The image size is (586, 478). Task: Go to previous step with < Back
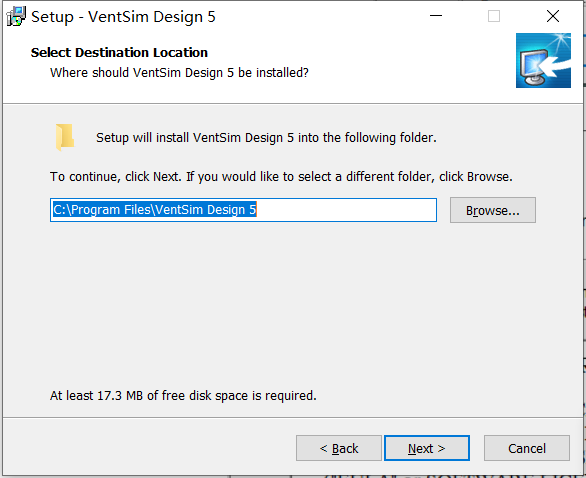339,448
